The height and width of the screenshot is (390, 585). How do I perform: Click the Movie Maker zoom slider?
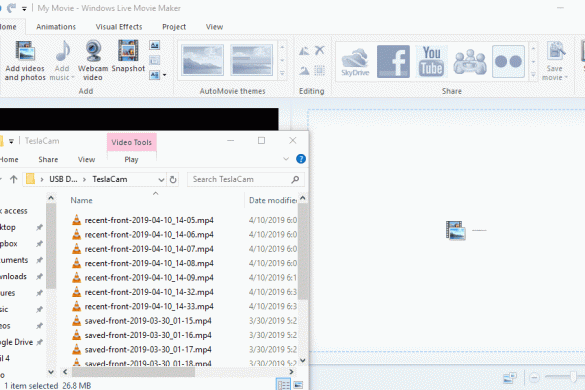(573, 377)
